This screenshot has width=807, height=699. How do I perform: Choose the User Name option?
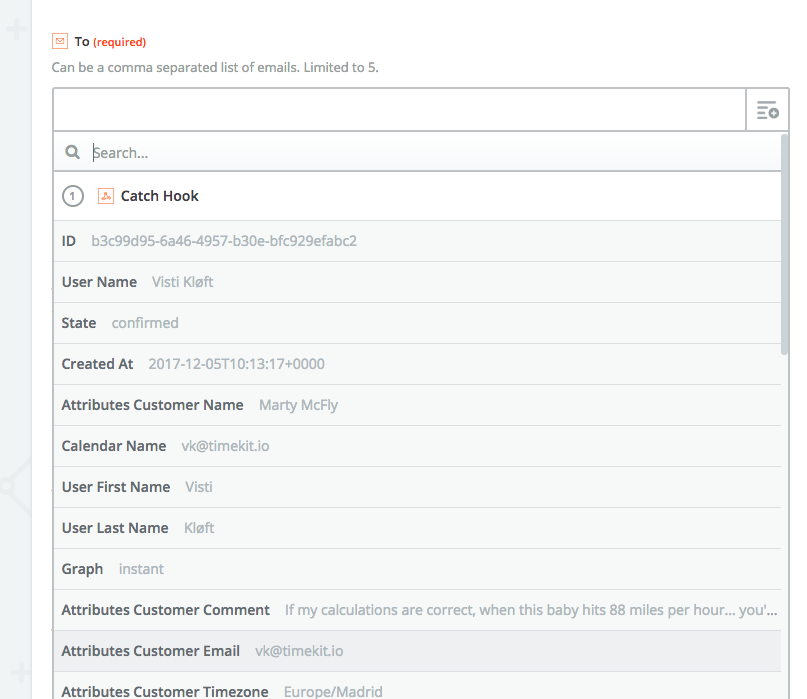click(x=417, y=282)
